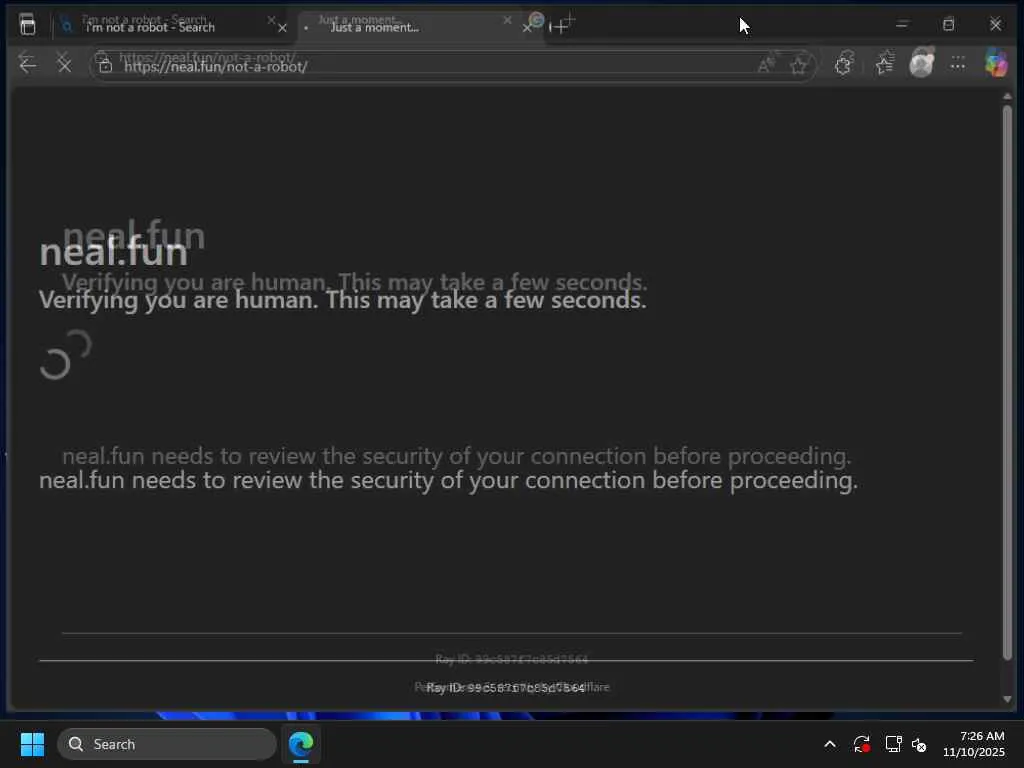Go back to the previous page

[x=28, y=65]
